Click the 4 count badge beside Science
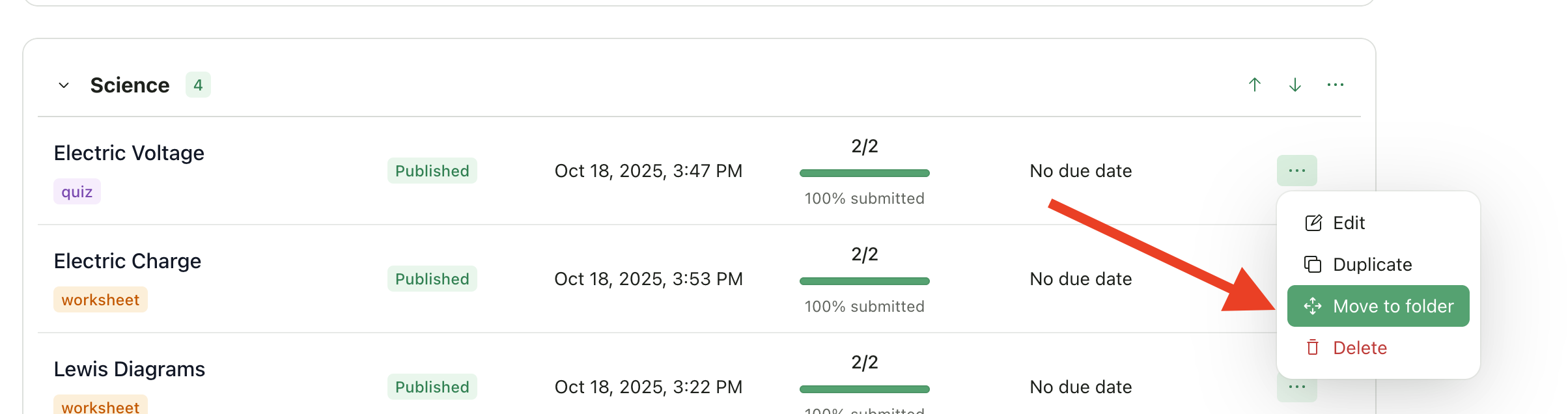 pos(199,84)
